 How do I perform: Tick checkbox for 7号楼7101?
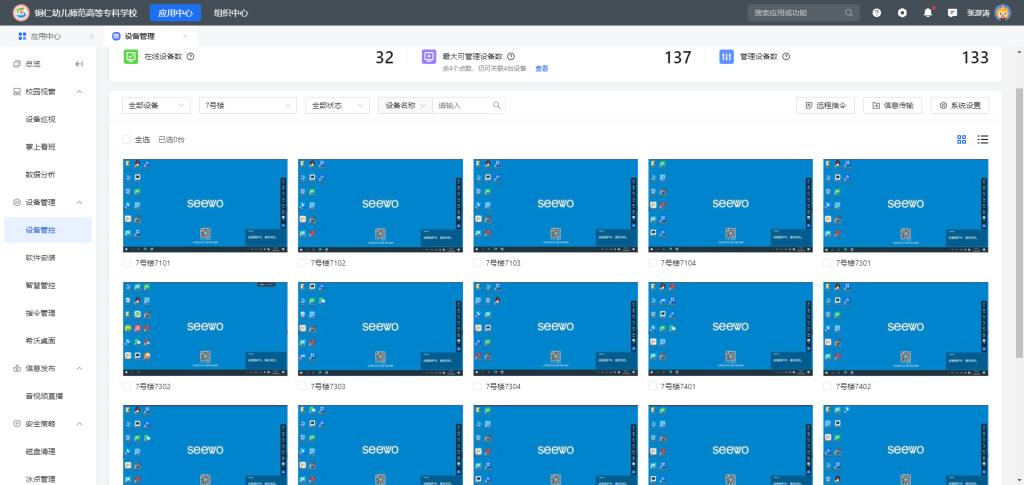(x=127, y=263)
